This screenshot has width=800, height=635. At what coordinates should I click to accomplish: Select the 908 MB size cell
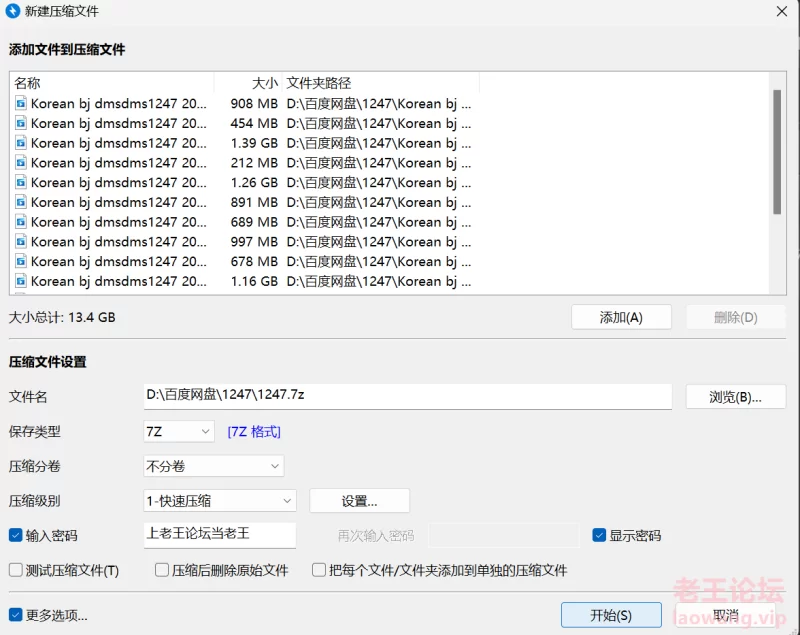point(254,104)
